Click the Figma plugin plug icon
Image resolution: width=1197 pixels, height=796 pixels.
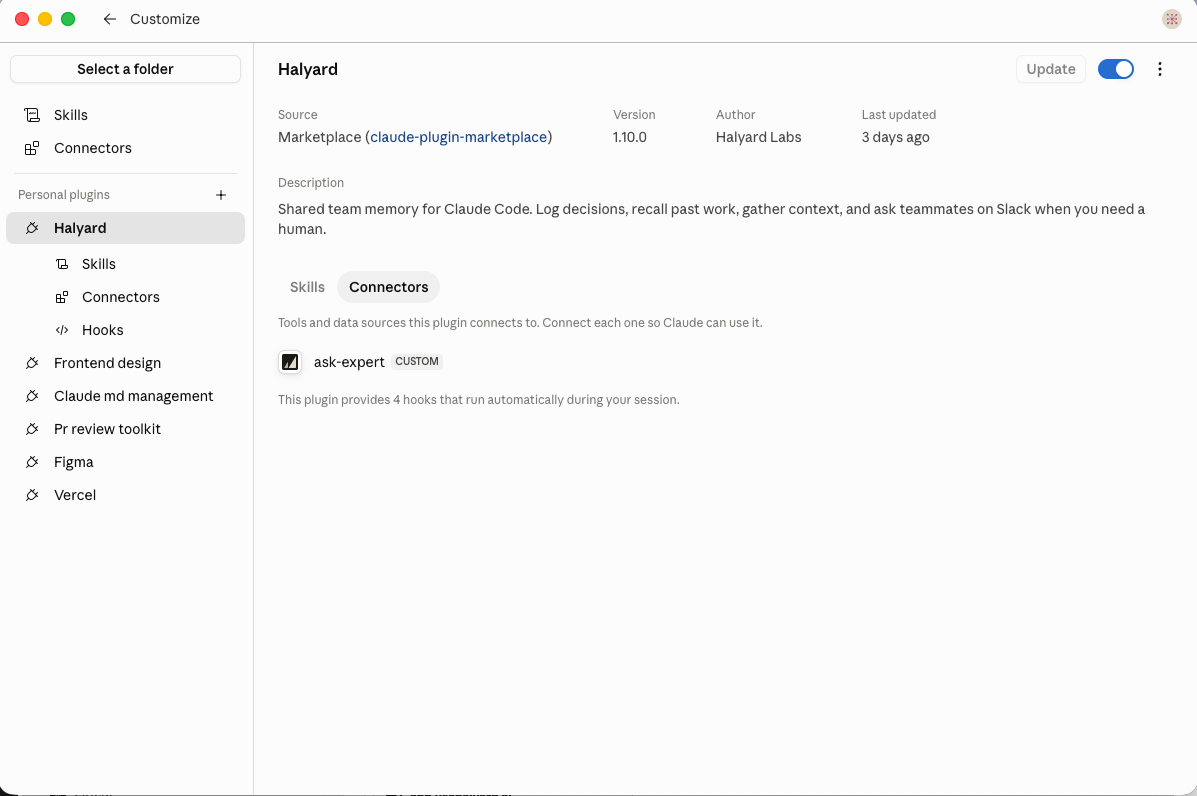pyautogui.click(x=32, y=462)
